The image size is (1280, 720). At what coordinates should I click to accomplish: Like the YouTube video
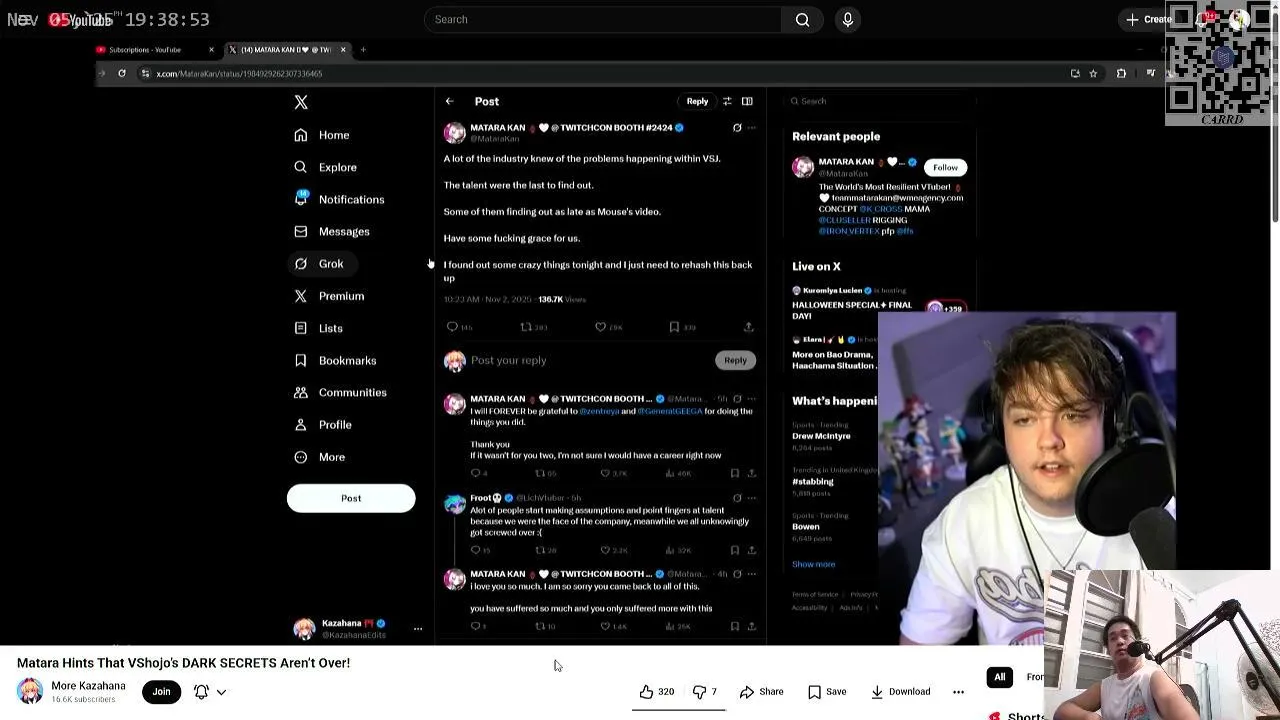click(656, 691)
